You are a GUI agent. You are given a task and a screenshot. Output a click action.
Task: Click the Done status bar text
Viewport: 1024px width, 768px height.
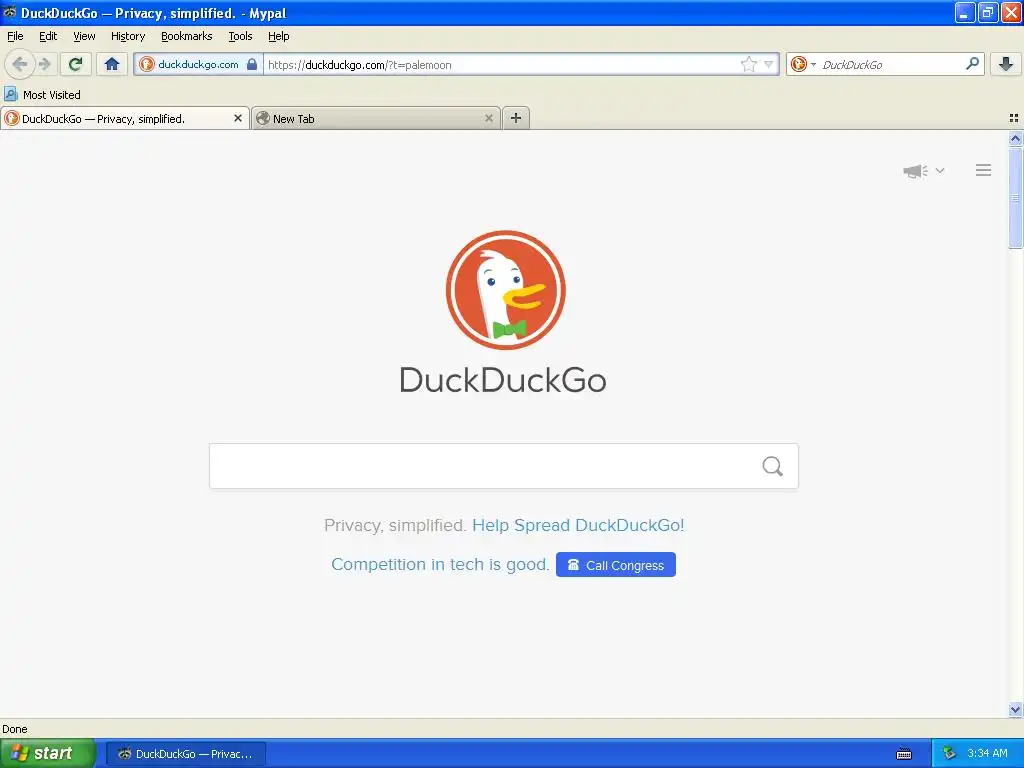click(x=15, y=729)
